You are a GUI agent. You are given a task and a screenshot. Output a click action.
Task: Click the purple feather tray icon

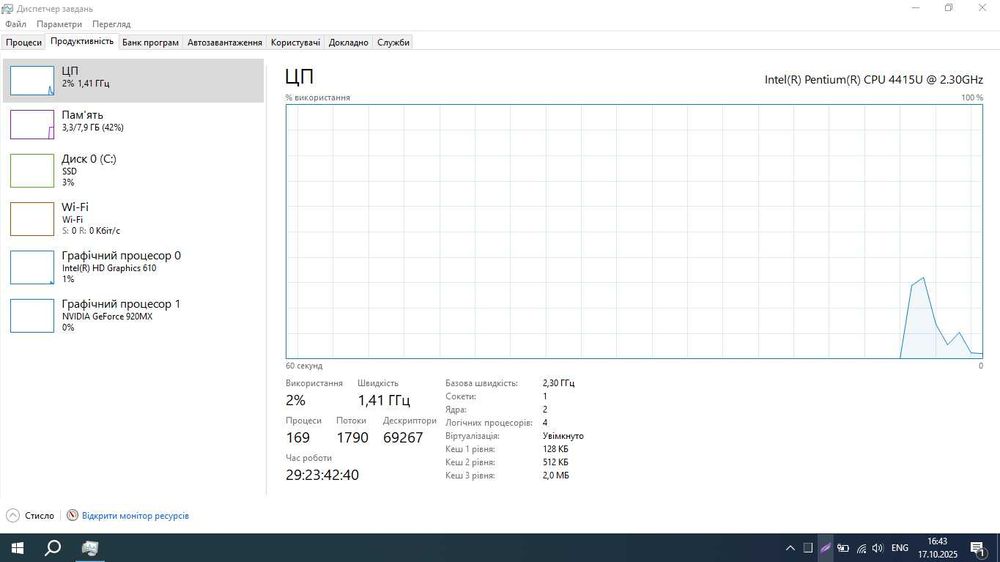(x=825, y=548)
